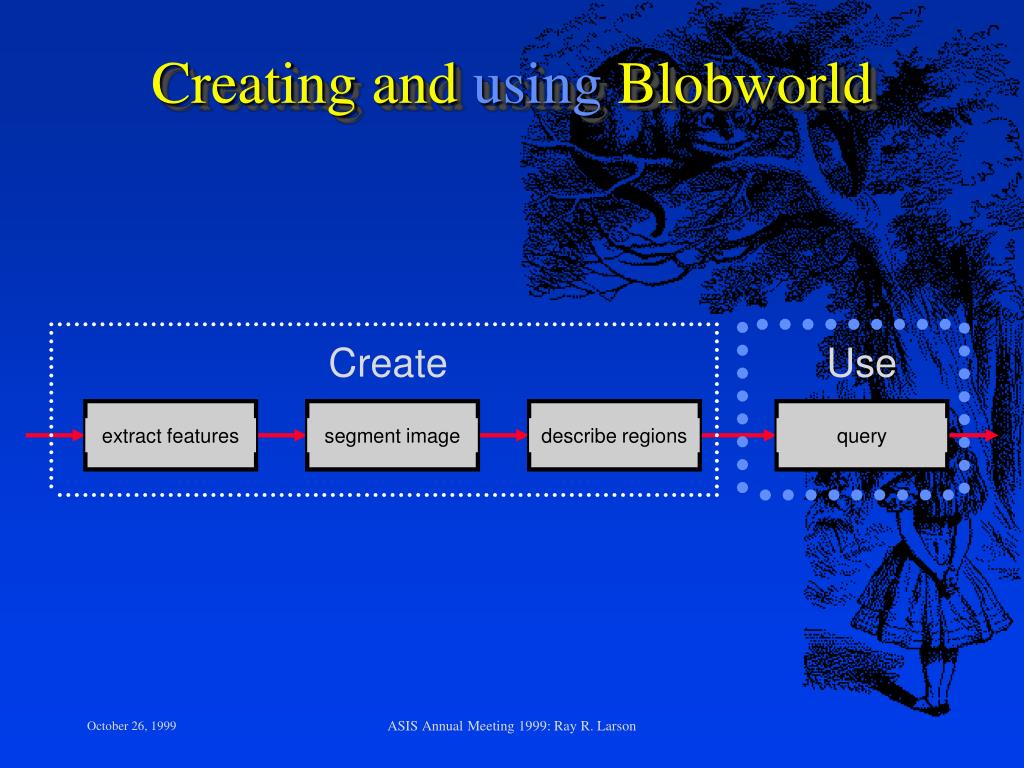Select the 'Use' group label
The width and height of the screenshot is (1024, 768).
(x=861, y=363)
